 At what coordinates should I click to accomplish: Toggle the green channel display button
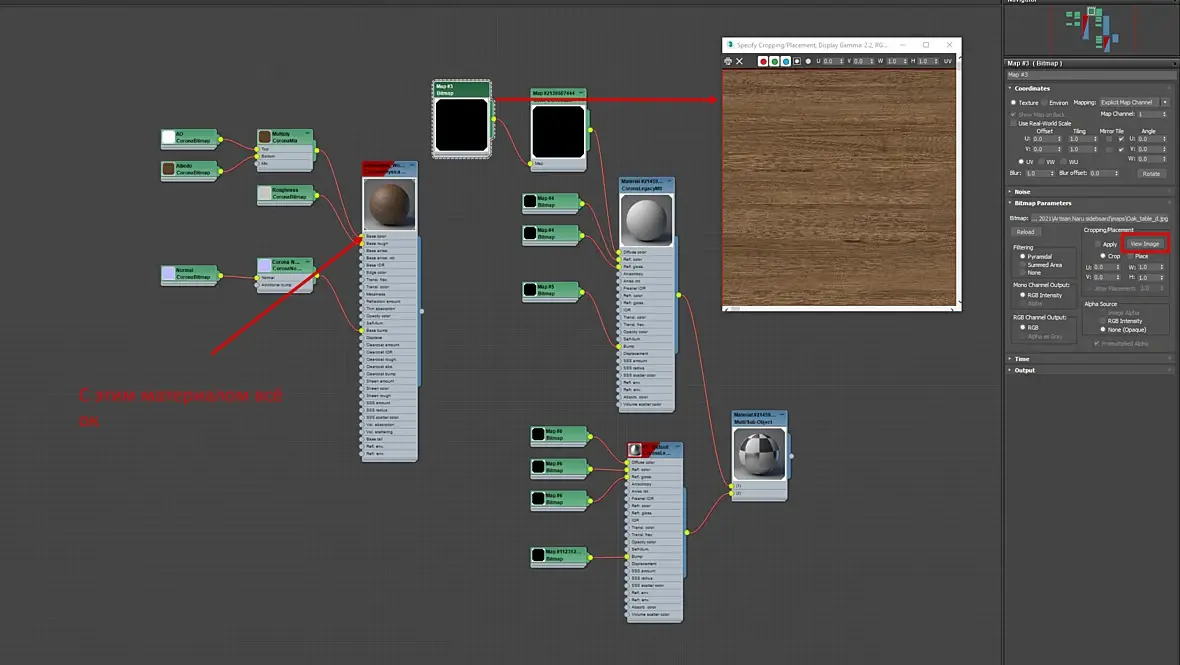coord(774,61)
